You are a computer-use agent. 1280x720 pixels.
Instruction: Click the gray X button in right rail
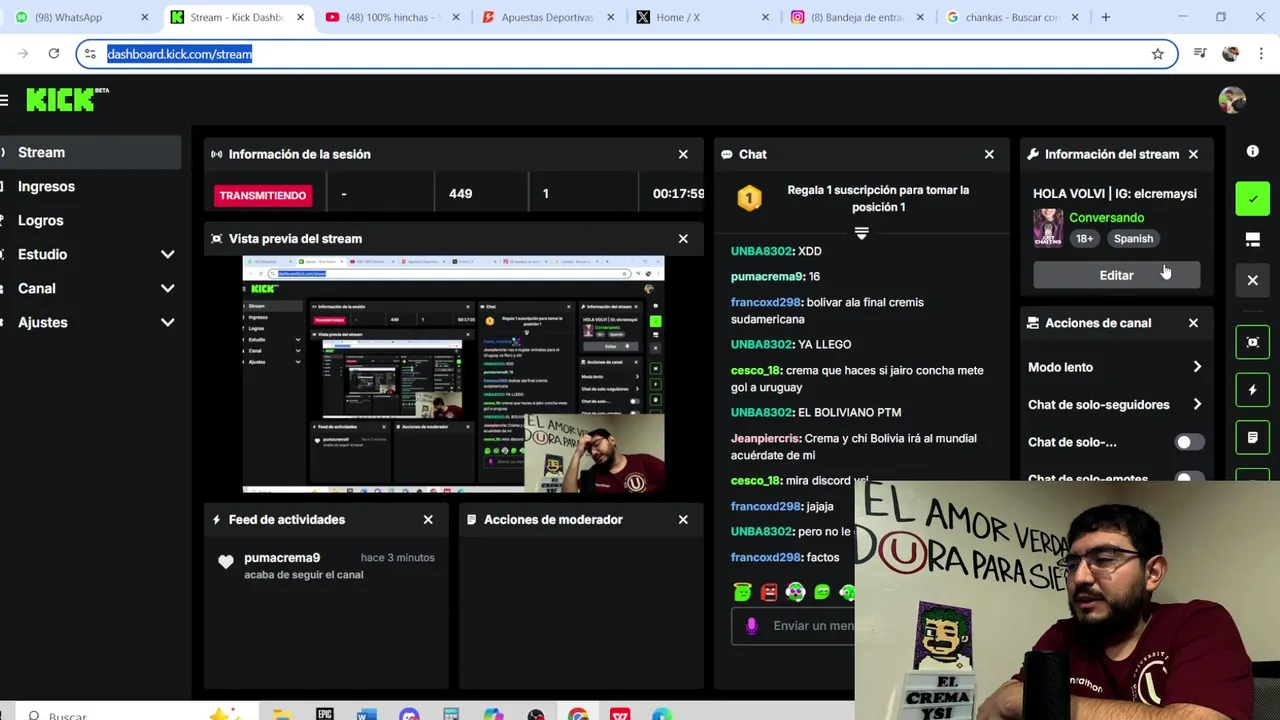click(x=1252, y=281)
